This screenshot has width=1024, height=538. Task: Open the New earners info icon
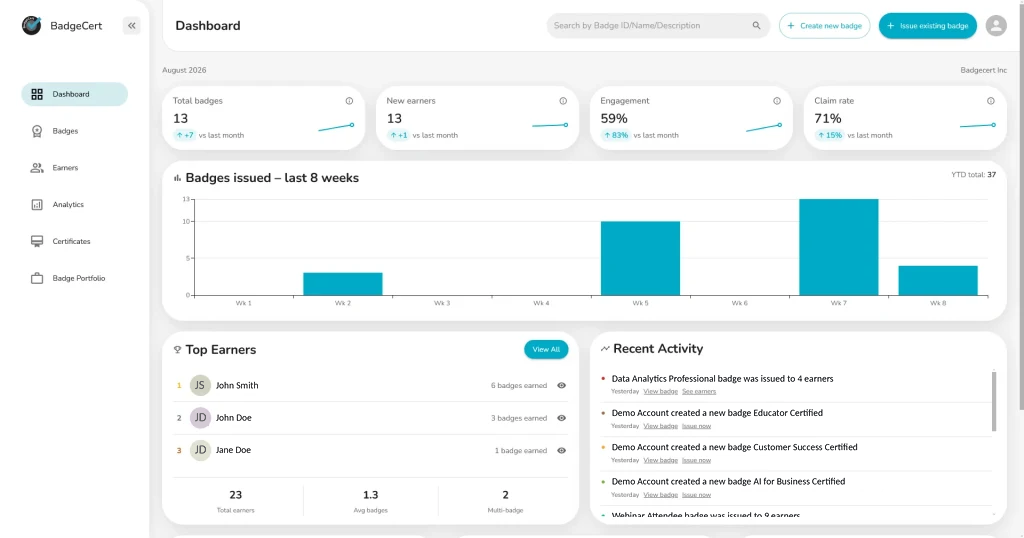[563, 101]
